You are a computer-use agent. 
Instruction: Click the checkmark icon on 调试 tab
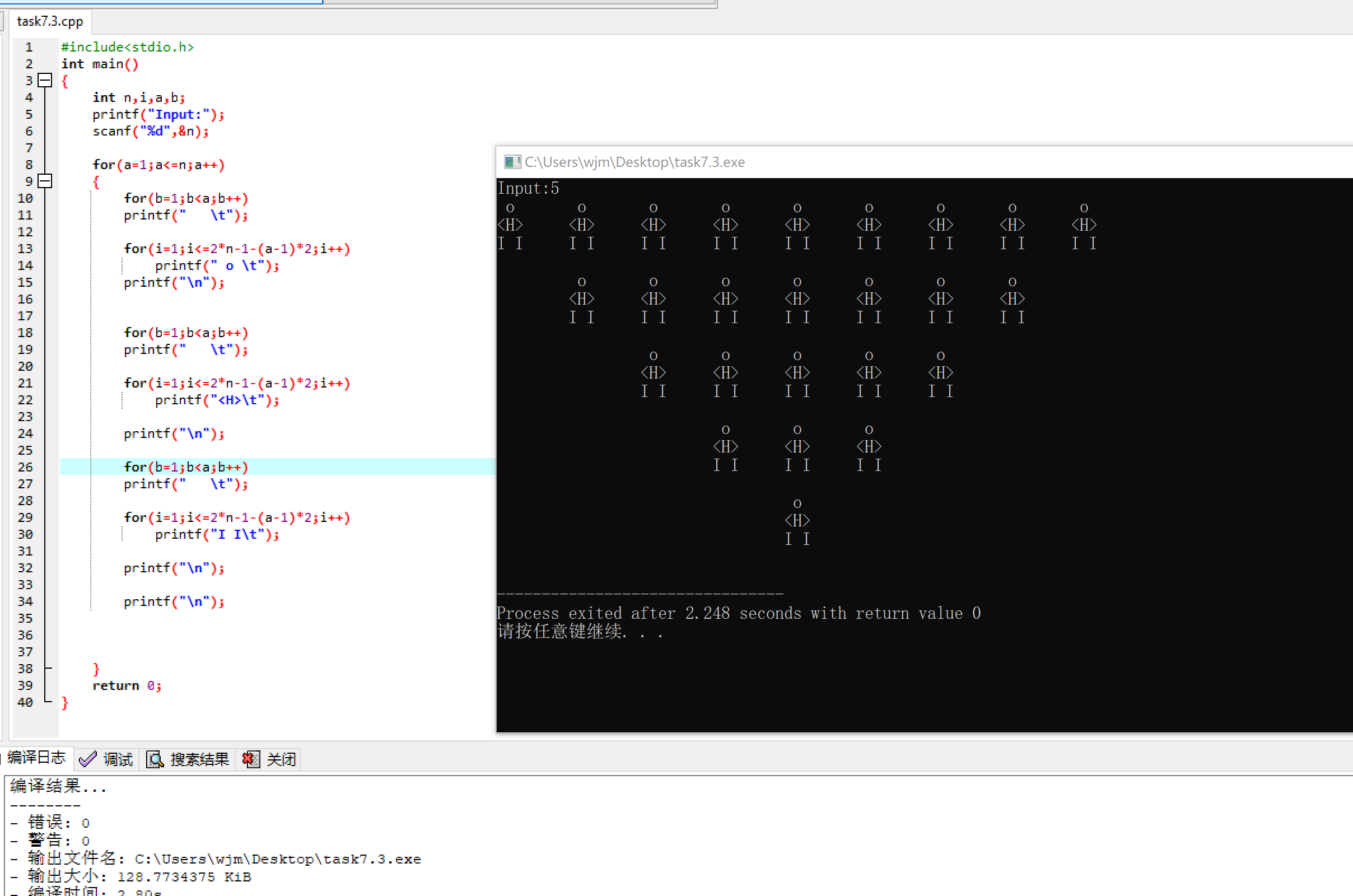pos(87,759)
